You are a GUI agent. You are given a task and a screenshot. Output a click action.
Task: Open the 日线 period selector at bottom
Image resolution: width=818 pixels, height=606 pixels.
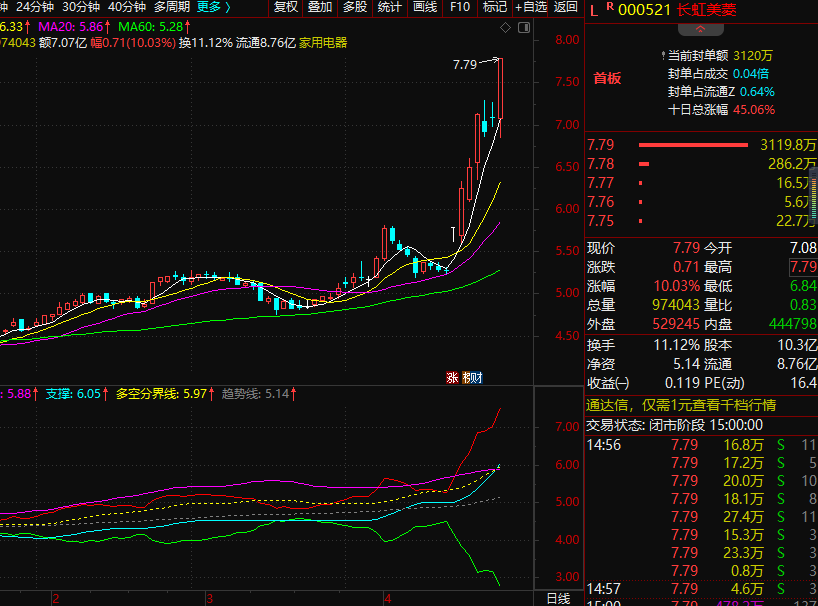click(x=559, y=598)
